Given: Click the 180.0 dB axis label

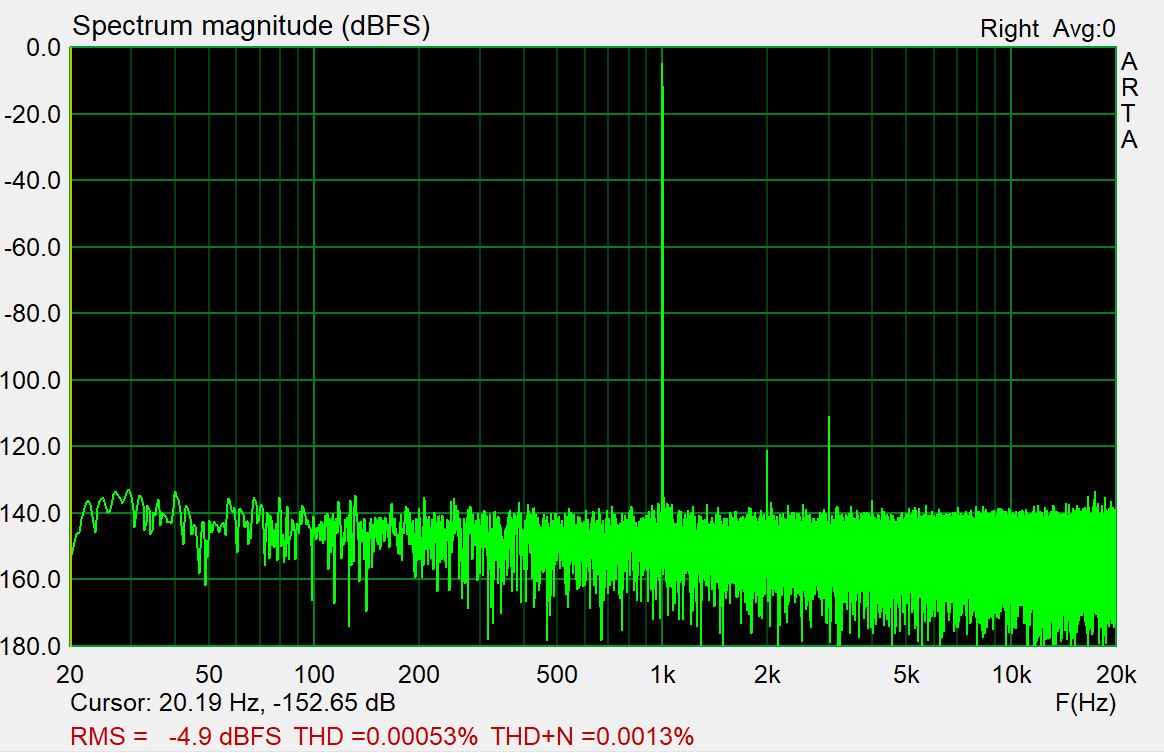Looking at the screenshot, I should pos(31,645).
